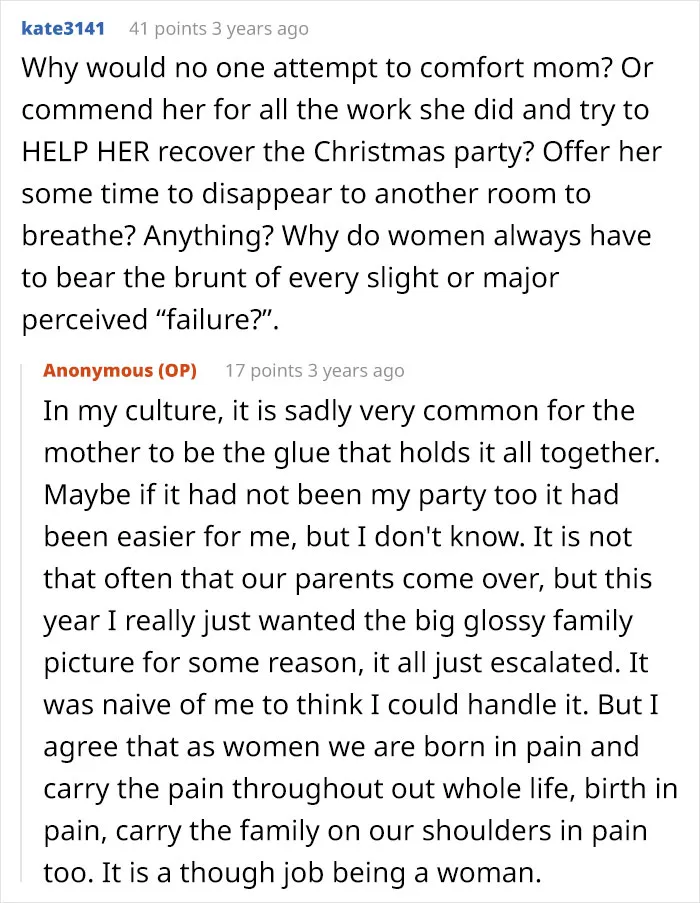Screen dimensions: 700x903
Task: Open the "3 years ago" timestamp on OP's reply
Action: coord(356,371)
